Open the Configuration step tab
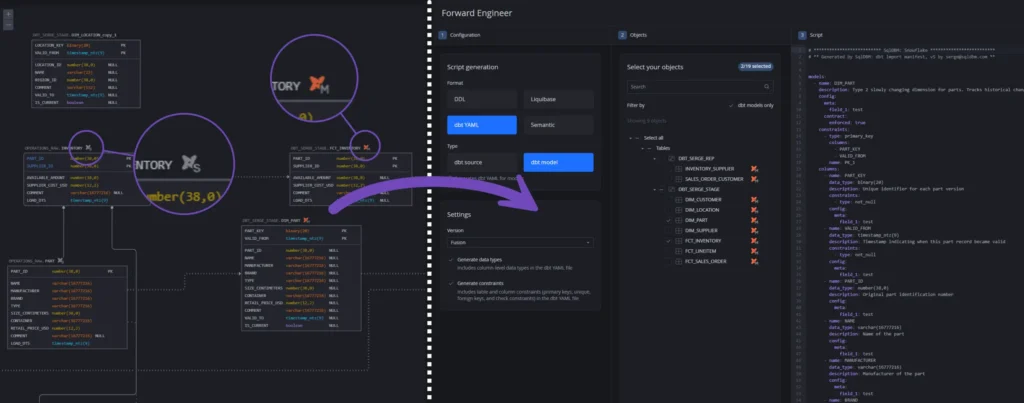Screen dimensions: 1024x403 point(460,35)
